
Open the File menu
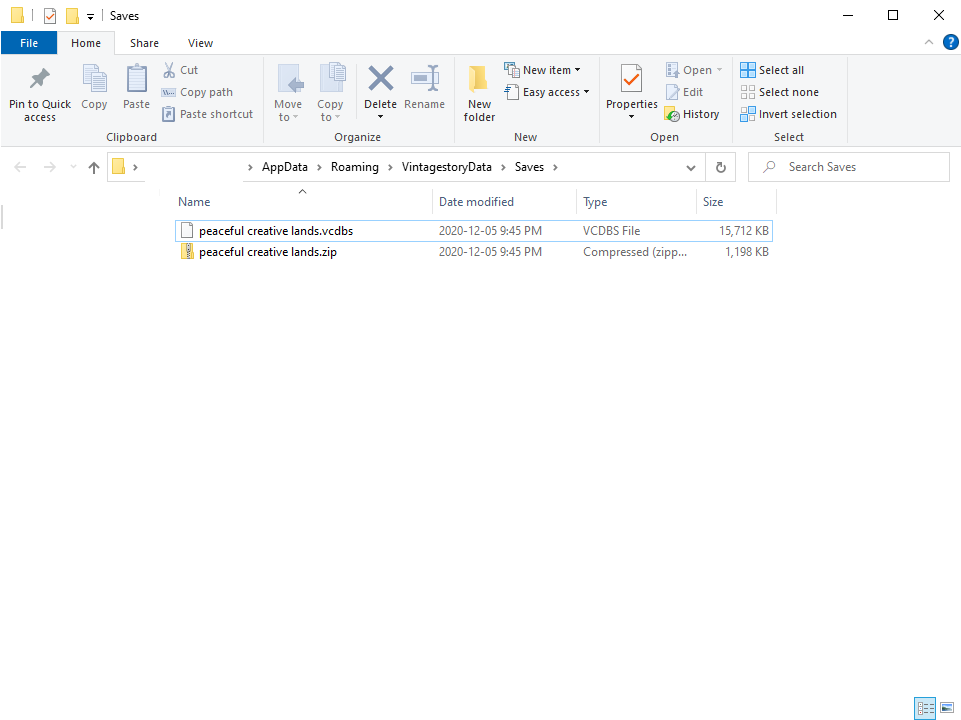coord(29,43)
